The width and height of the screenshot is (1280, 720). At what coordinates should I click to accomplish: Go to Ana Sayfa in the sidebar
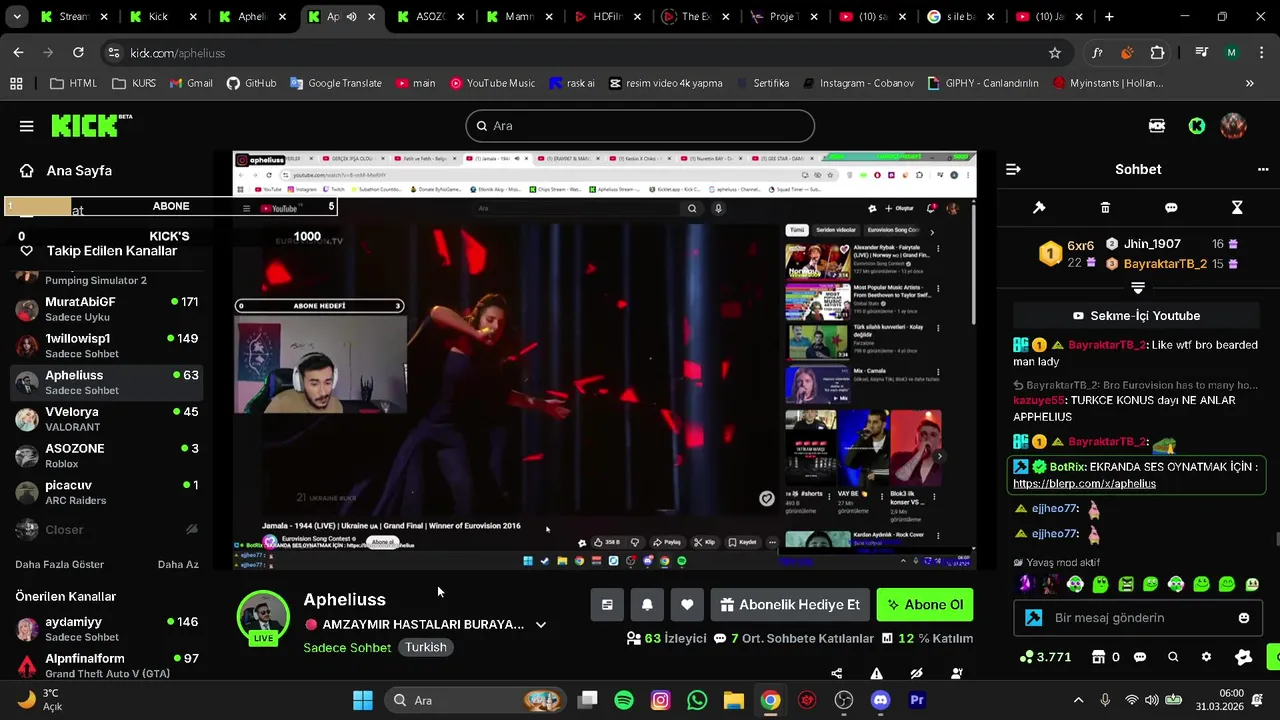pos(66,171)
